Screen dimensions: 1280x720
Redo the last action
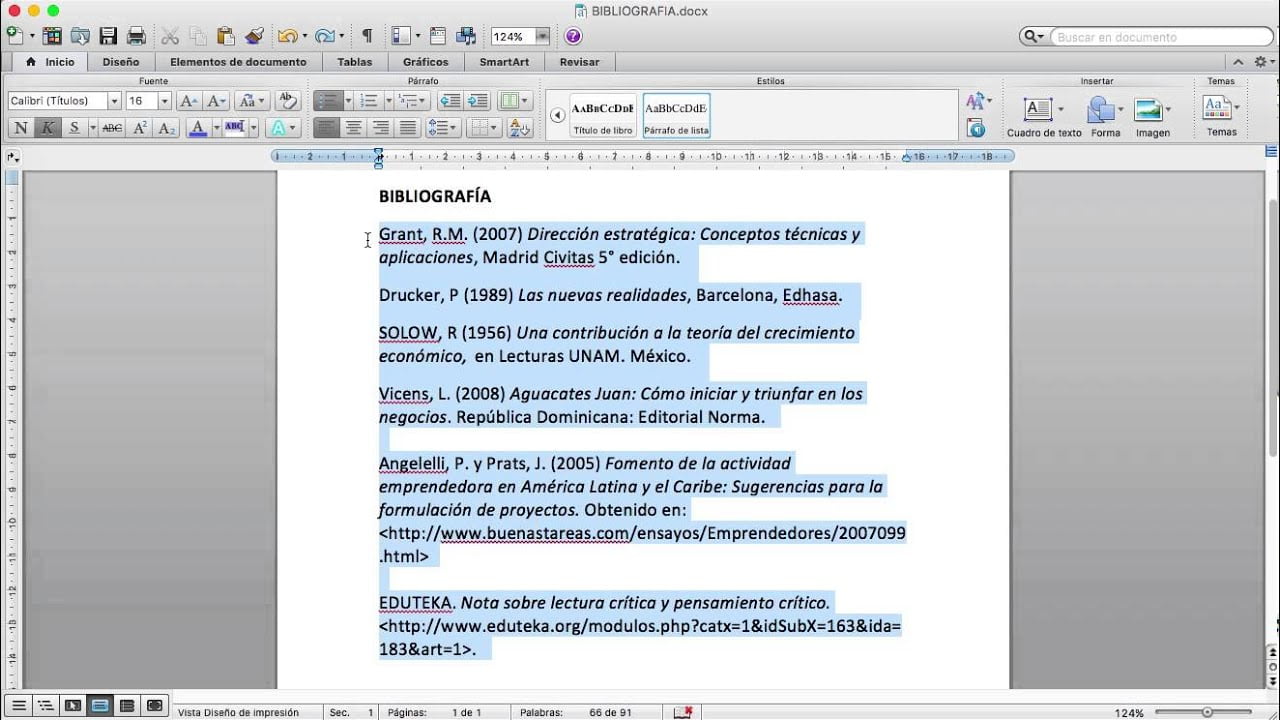pyautogui.click(x=324, y=36)
